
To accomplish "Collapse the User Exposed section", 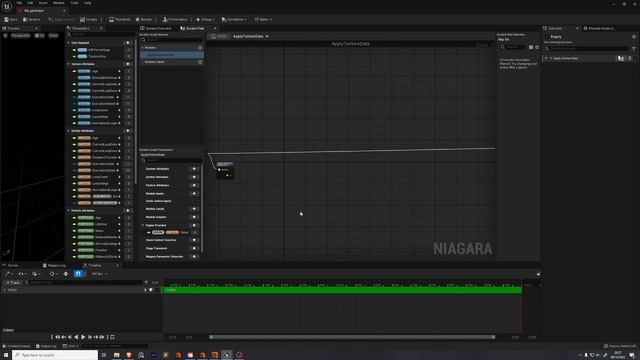I will point(69,42).
